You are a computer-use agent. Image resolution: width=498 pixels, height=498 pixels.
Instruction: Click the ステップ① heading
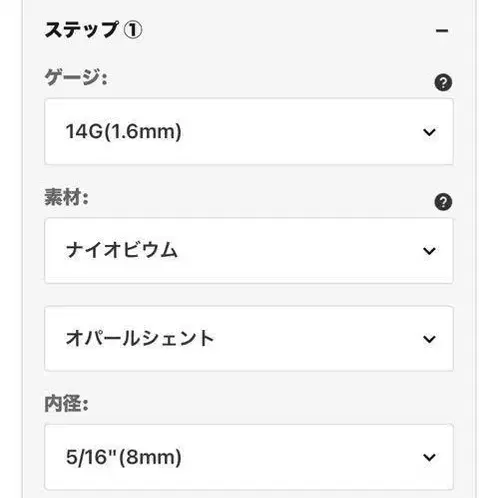tap(93, 29)
